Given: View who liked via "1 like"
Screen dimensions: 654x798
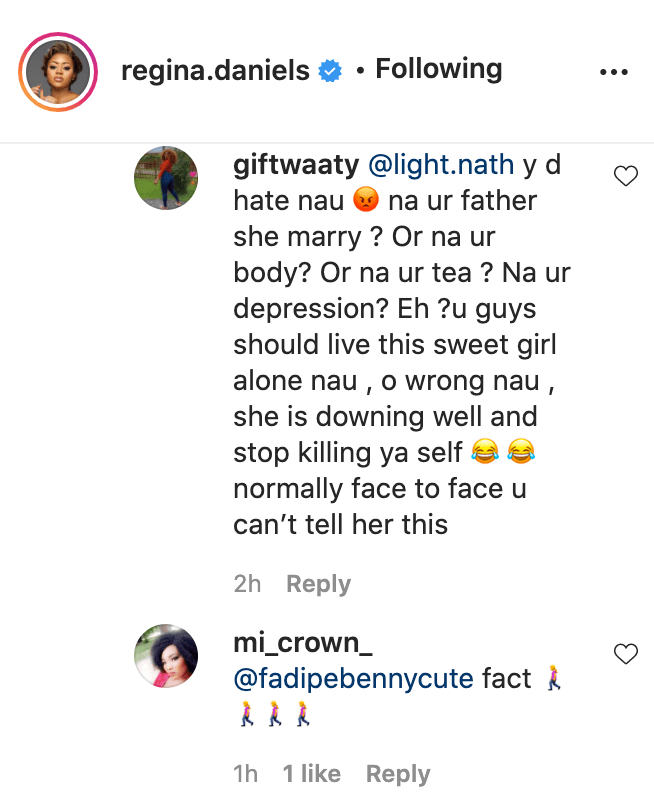Looking at the screenshot, I should click(x=311, y=774).
